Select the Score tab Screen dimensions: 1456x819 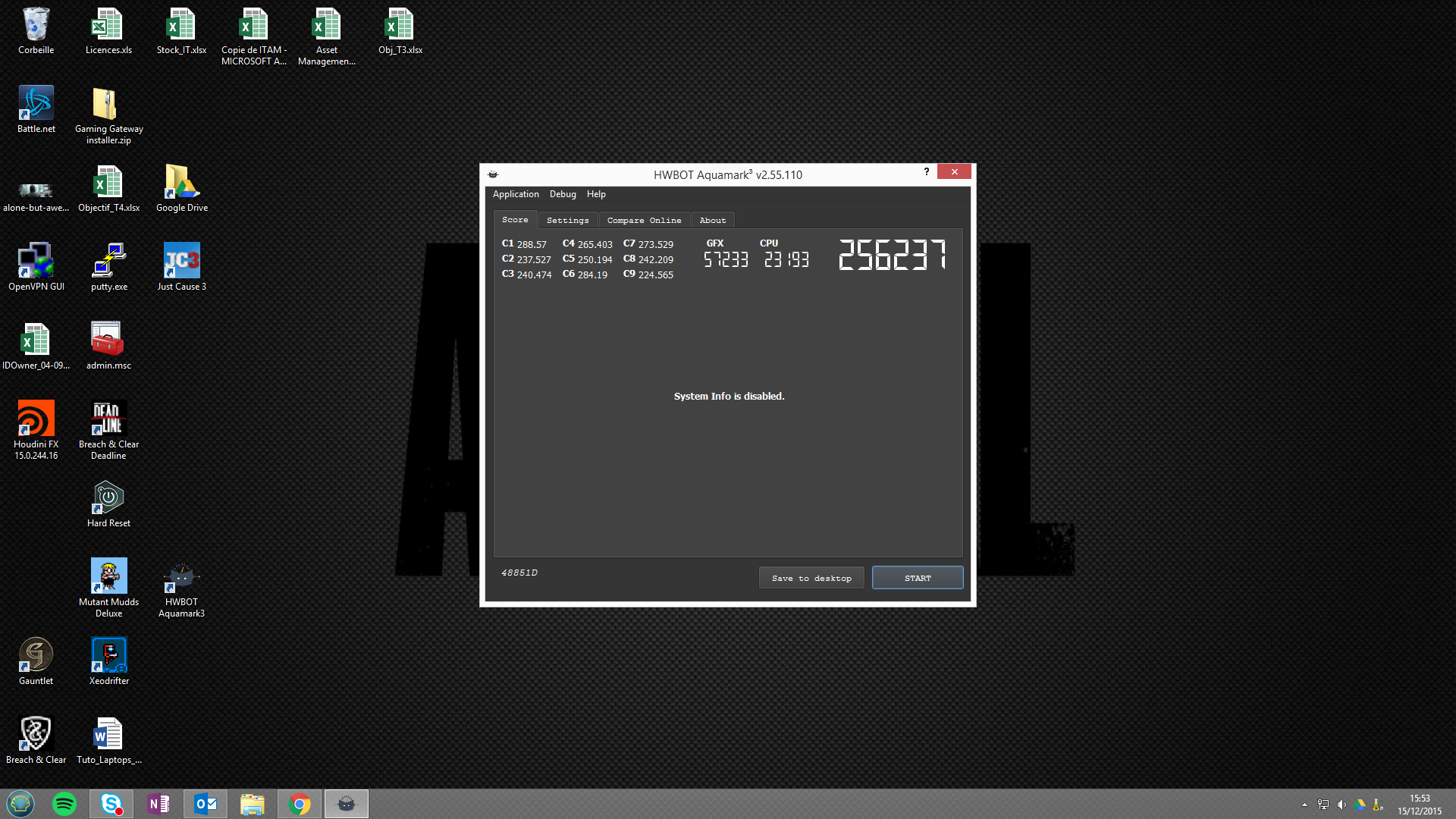point(515,220)
